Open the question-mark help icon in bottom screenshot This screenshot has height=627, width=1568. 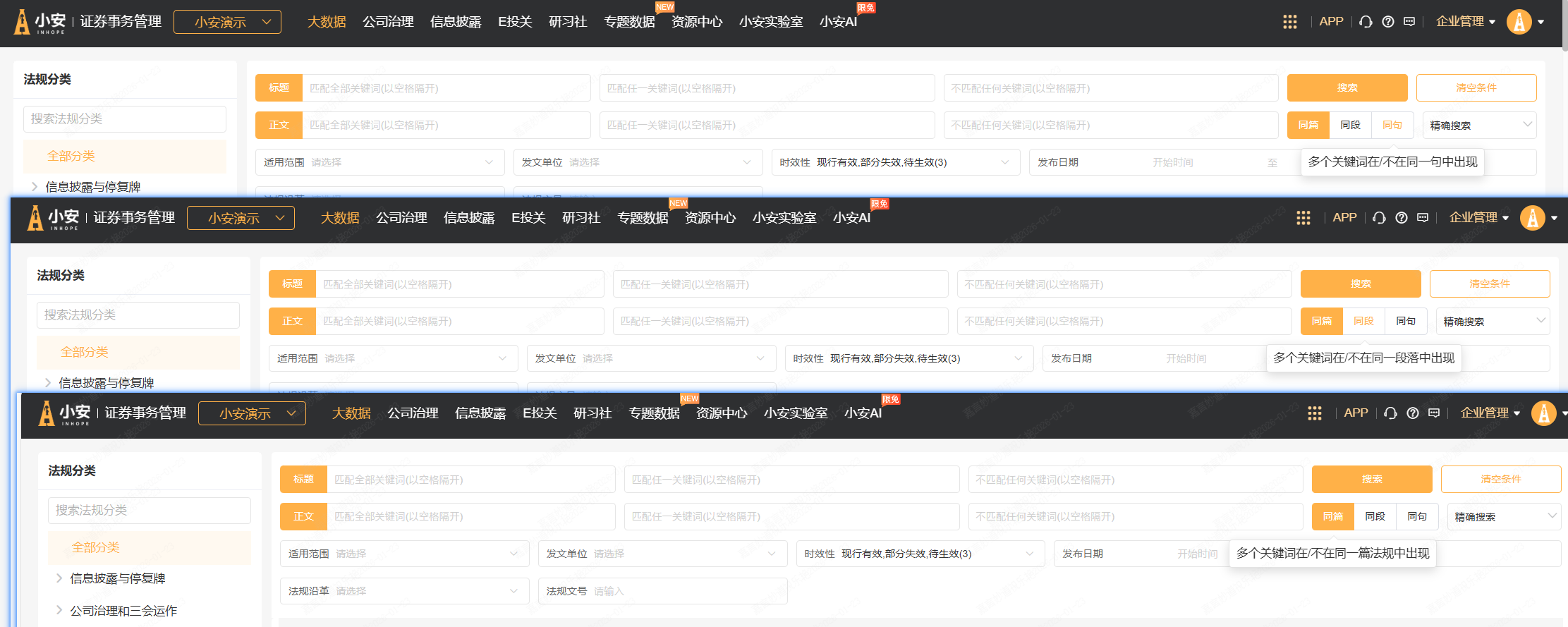(1413, 413)
